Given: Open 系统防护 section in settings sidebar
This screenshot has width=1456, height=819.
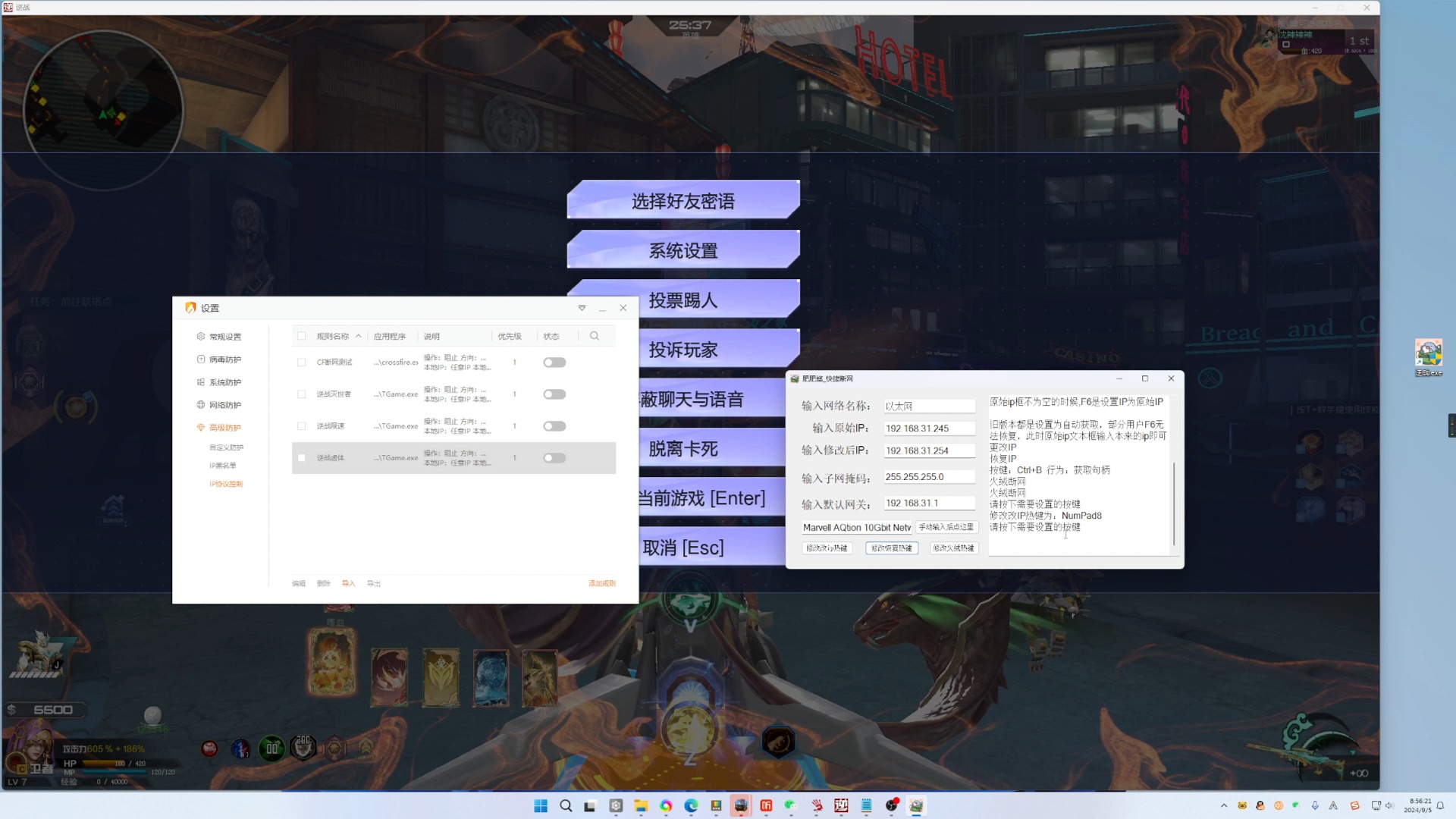Looking at the screenshot, I should click(x=224, y=382).
